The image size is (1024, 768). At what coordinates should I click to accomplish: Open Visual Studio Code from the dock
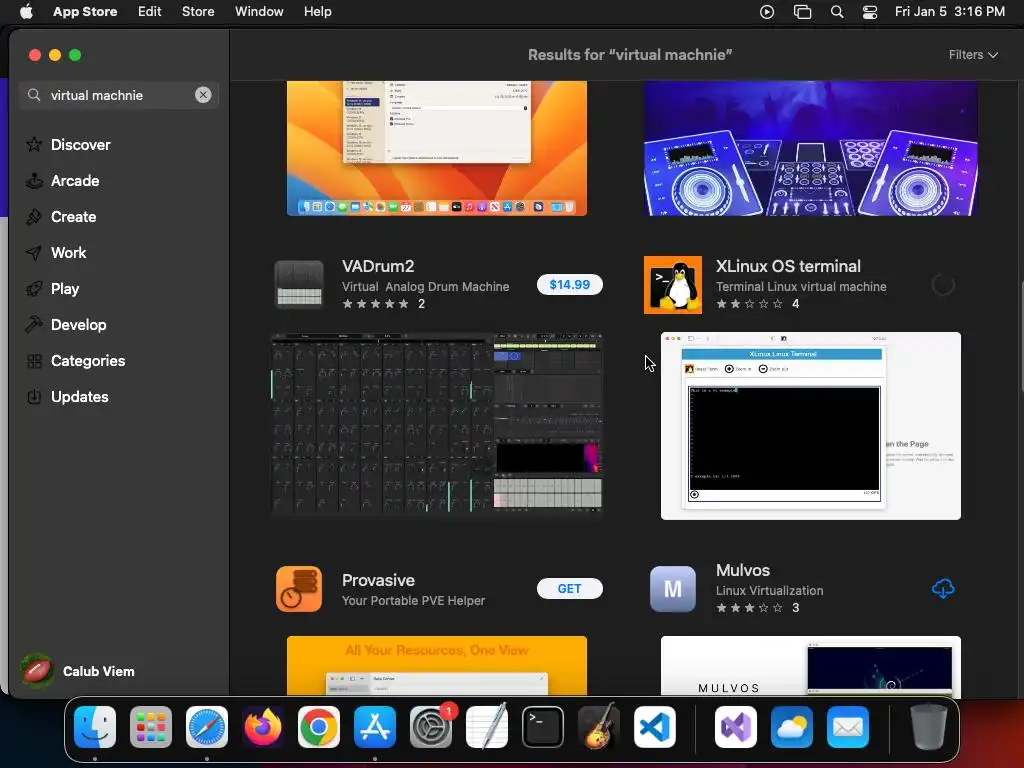click(655, 727)
